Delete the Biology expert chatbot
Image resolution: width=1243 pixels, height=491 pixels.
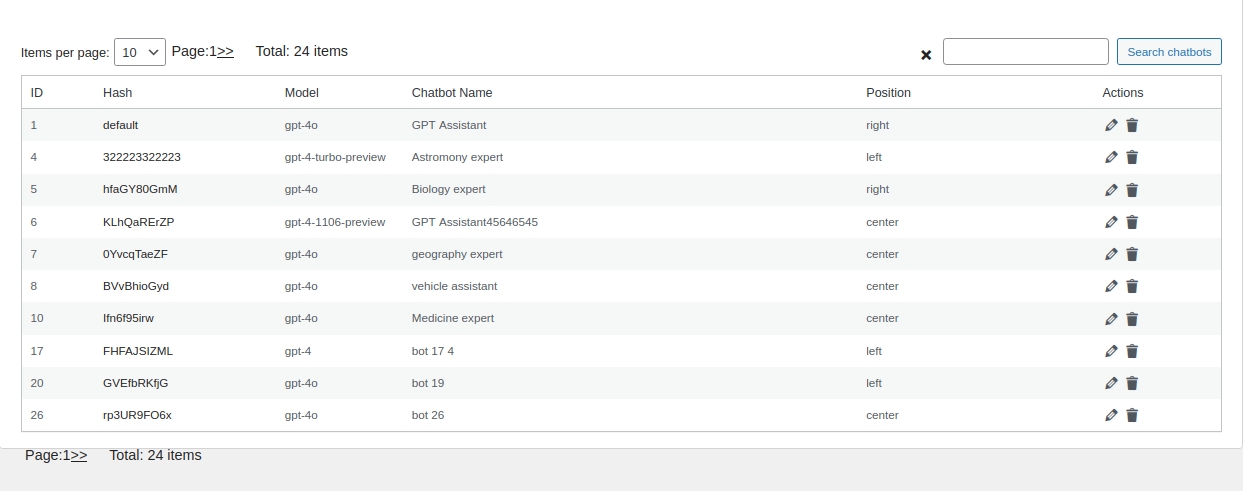(1132, 190)
